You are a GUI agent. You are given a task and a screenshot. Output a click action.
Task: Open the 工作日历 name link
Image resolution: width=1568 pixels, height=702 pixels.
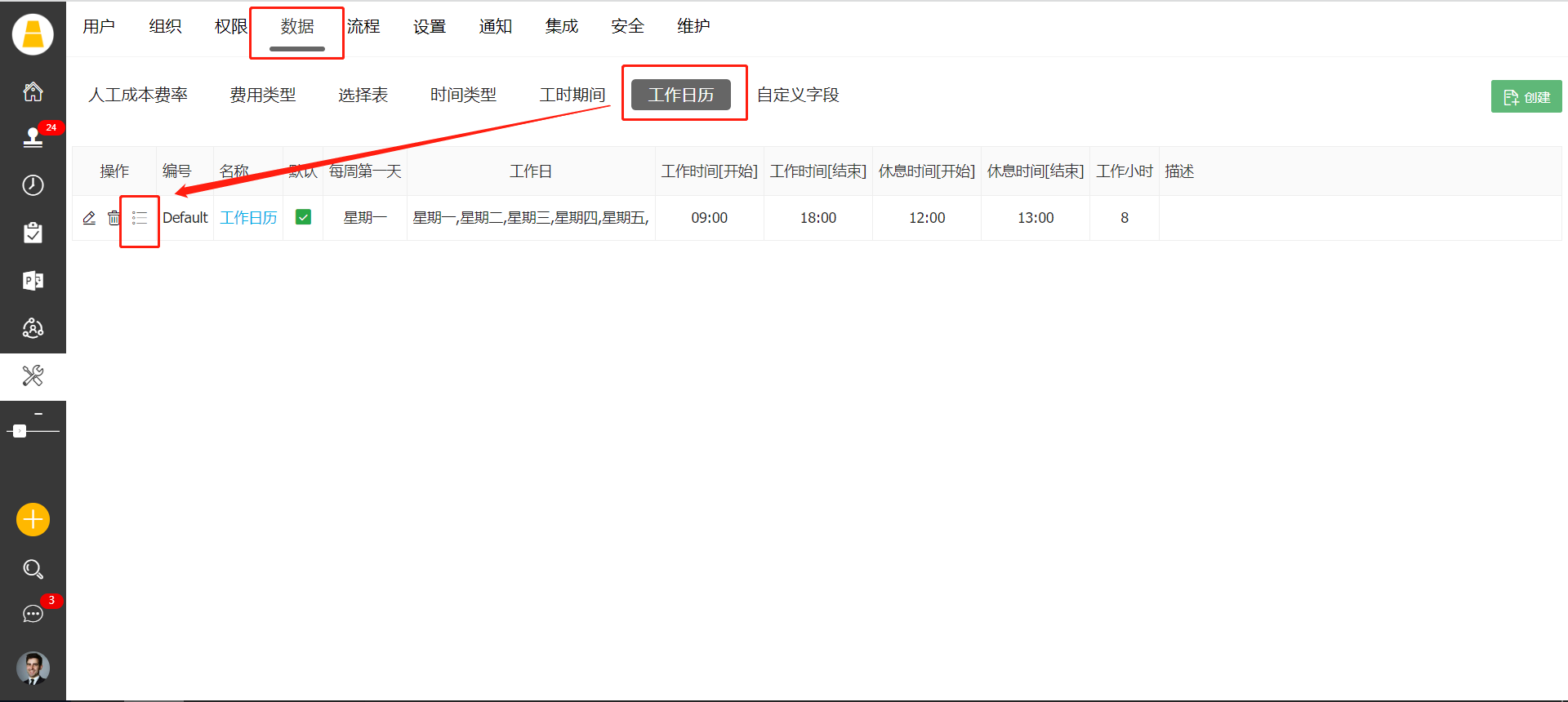(248, 218)
